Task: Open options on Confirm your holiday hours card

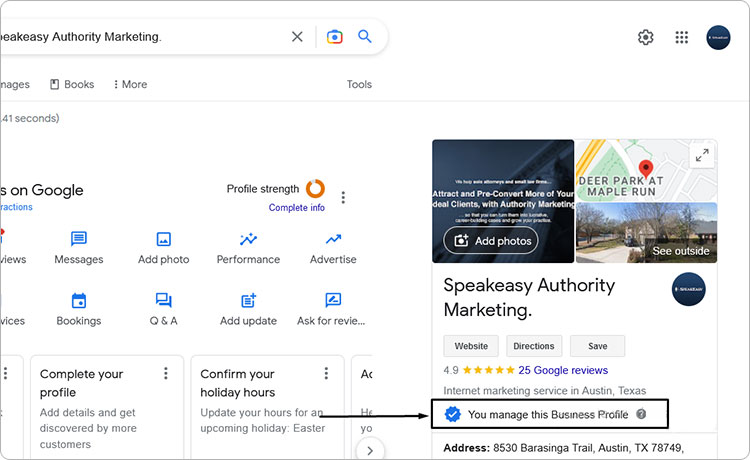Action: tap(326, 373)
